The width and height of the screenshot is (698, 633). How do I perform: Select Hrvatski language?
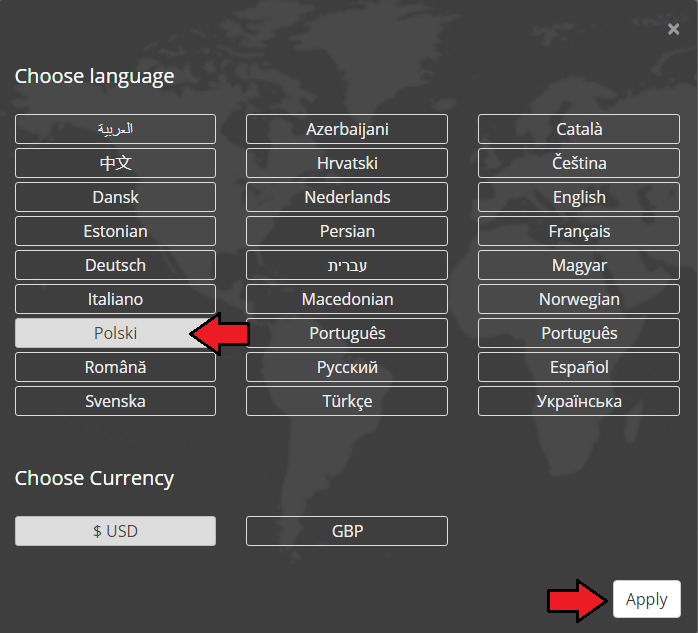pyautogui.click(x=347, y=163)
